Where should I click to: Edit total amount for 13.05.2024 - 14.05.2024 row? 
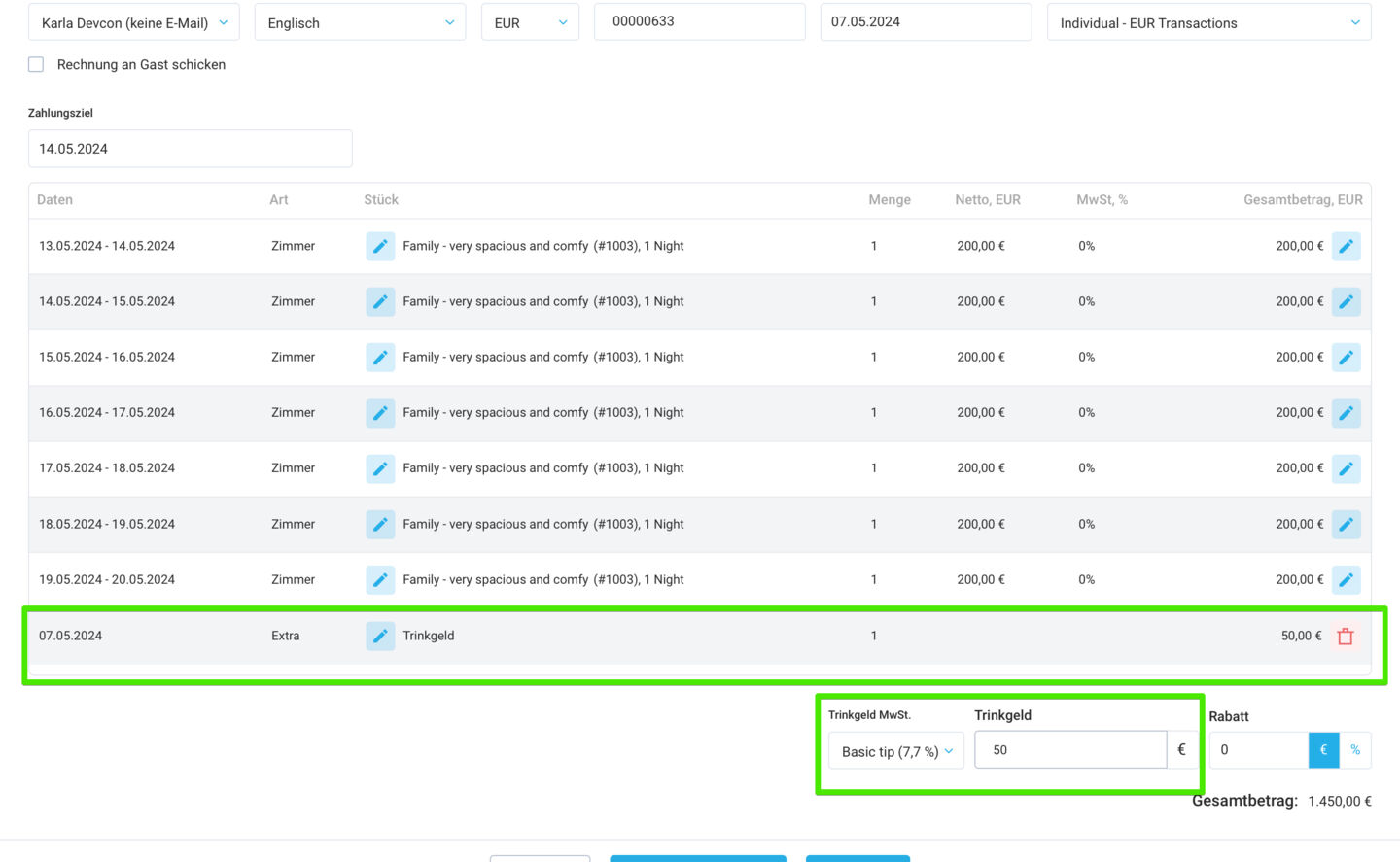click(x=1346, y=246)
